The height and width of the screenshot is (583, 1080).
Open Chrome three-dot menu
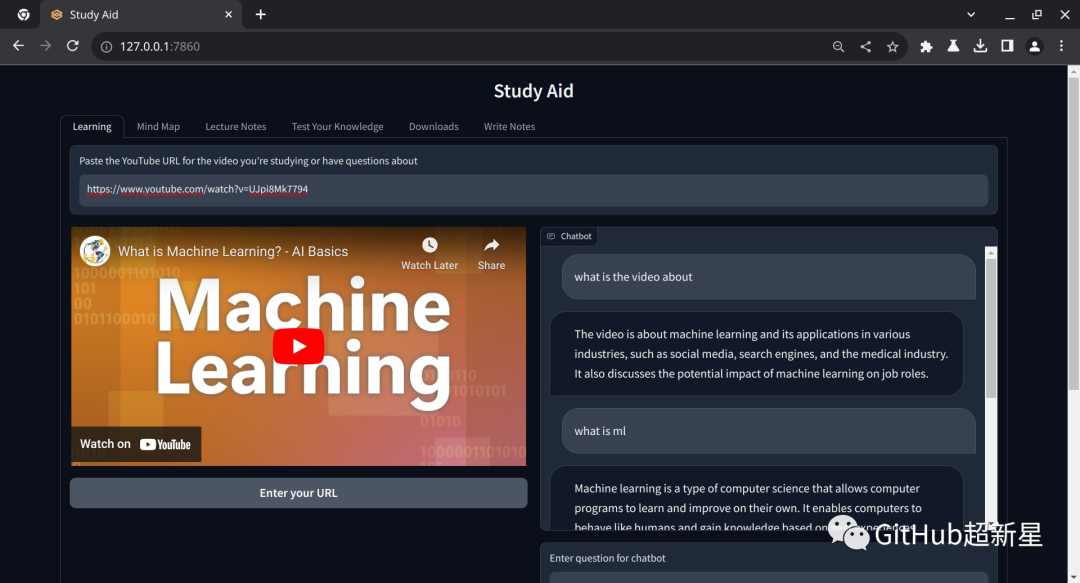click(x=1061, y=46)
